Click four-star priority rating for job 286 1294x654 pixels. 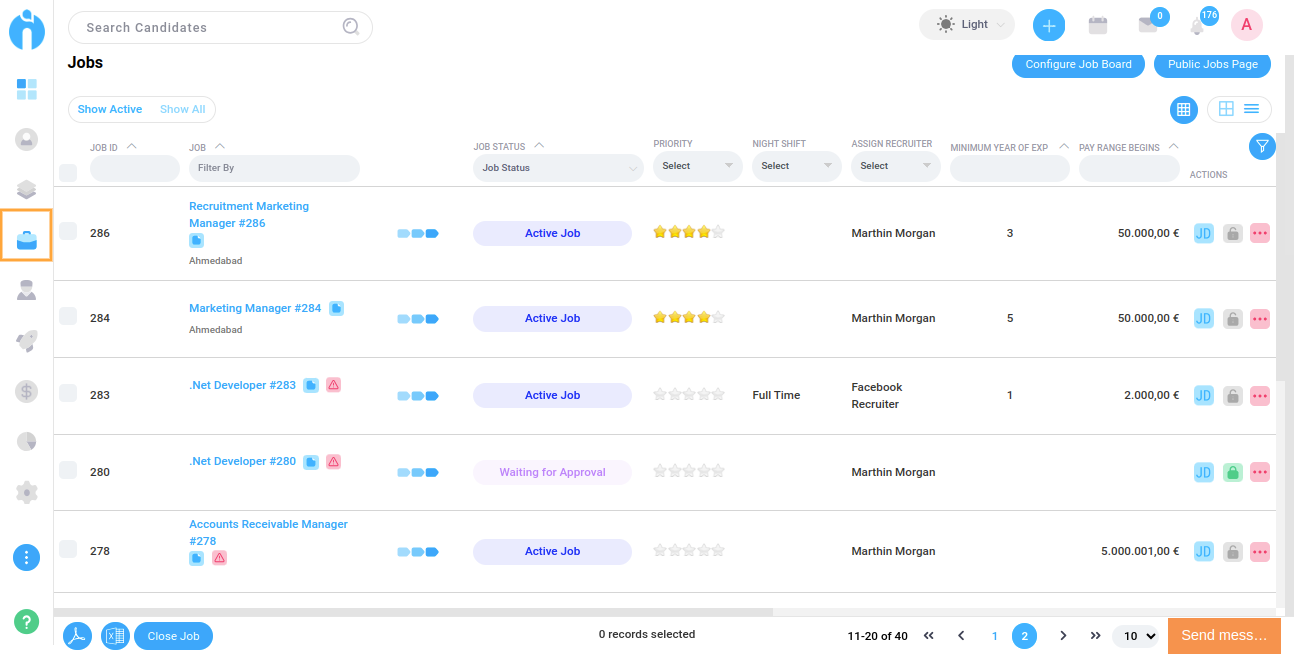point(703,233)
